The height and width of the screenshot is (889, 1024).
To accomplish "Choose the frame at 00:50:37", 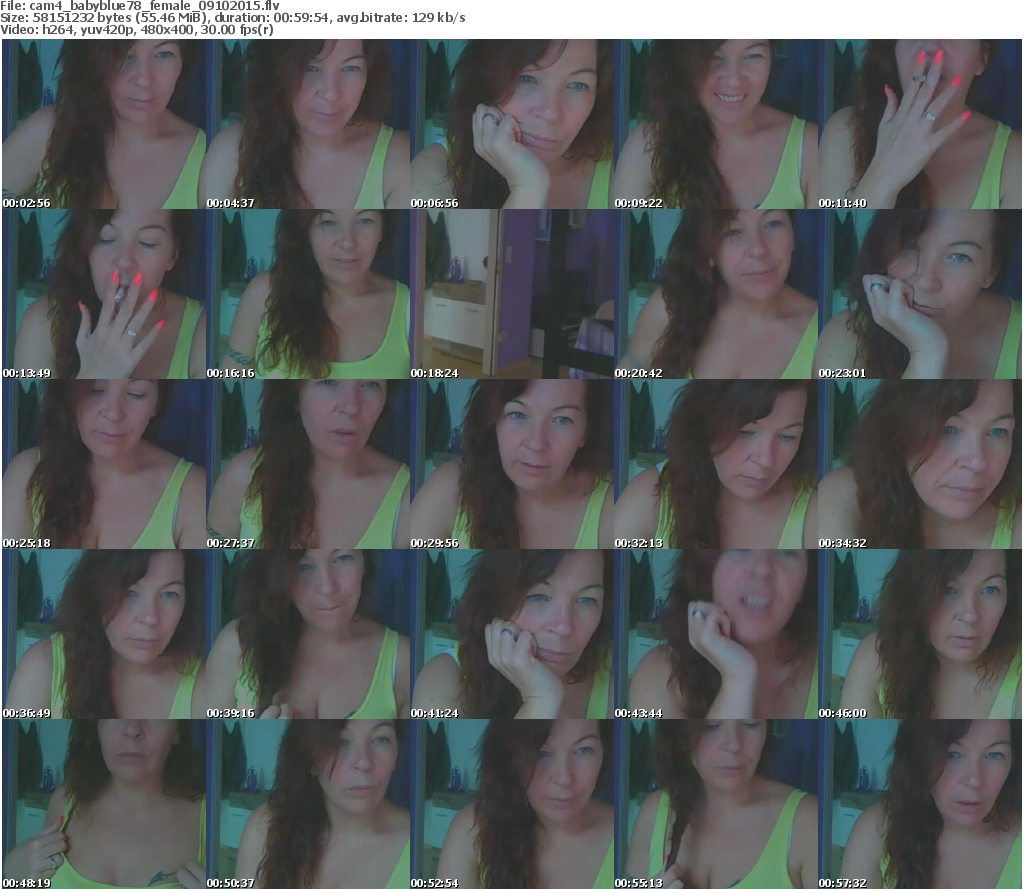I will [x=308, y=804].
